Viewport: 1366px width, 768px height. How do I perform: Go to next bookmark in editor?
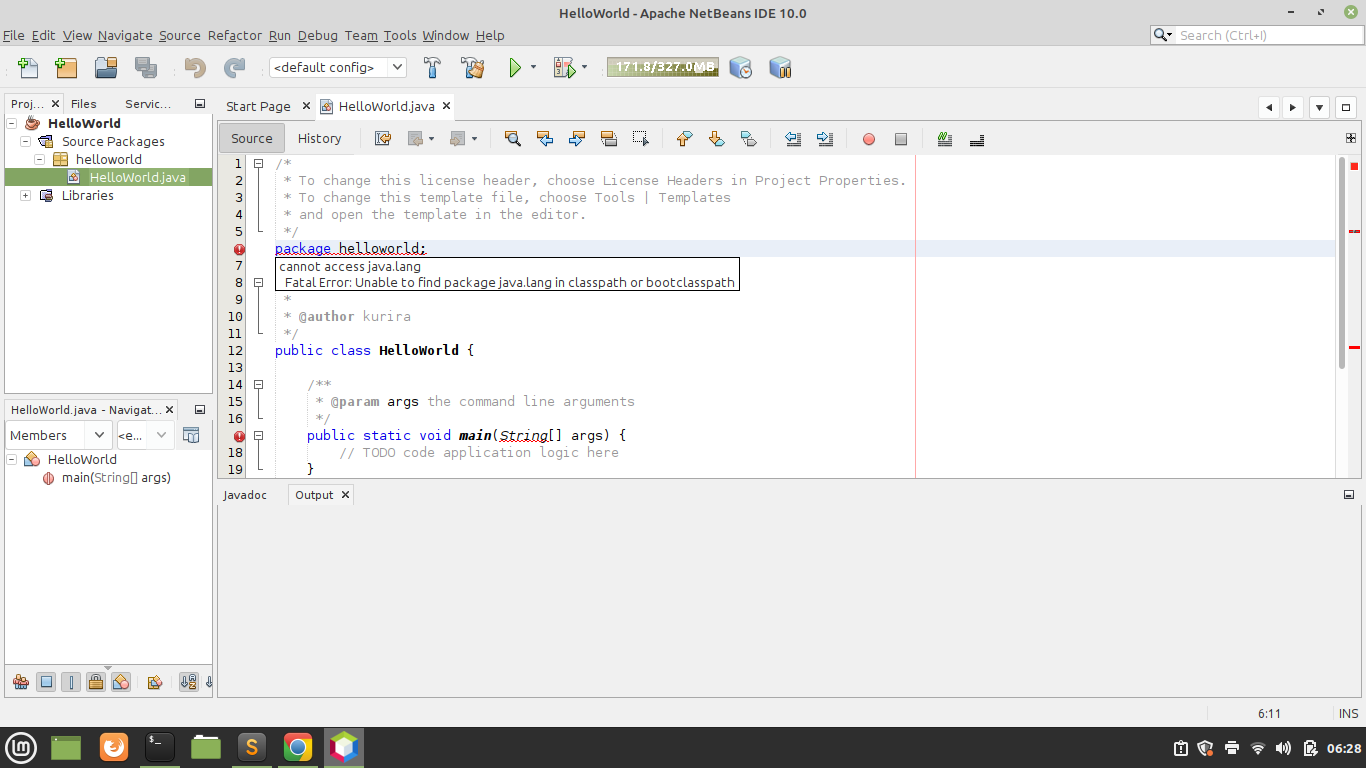click(x=717, y=139)
